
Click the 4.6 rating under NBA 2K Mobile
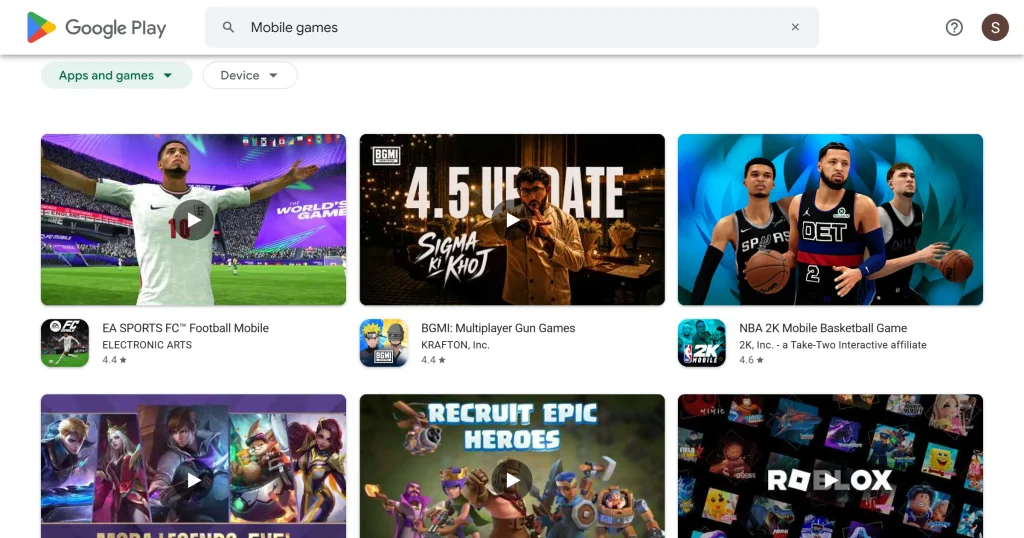tap(751, 360)
